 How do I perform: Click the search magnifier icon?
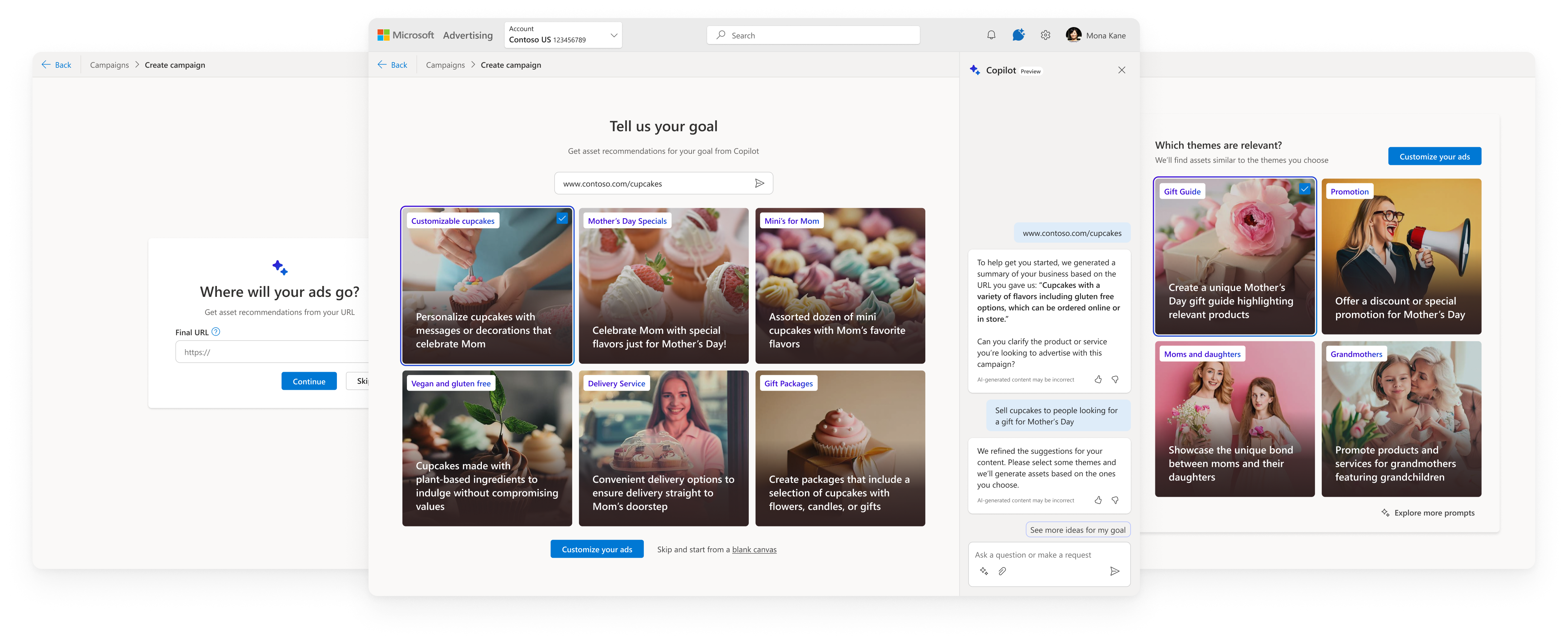(x=721, y=35)
